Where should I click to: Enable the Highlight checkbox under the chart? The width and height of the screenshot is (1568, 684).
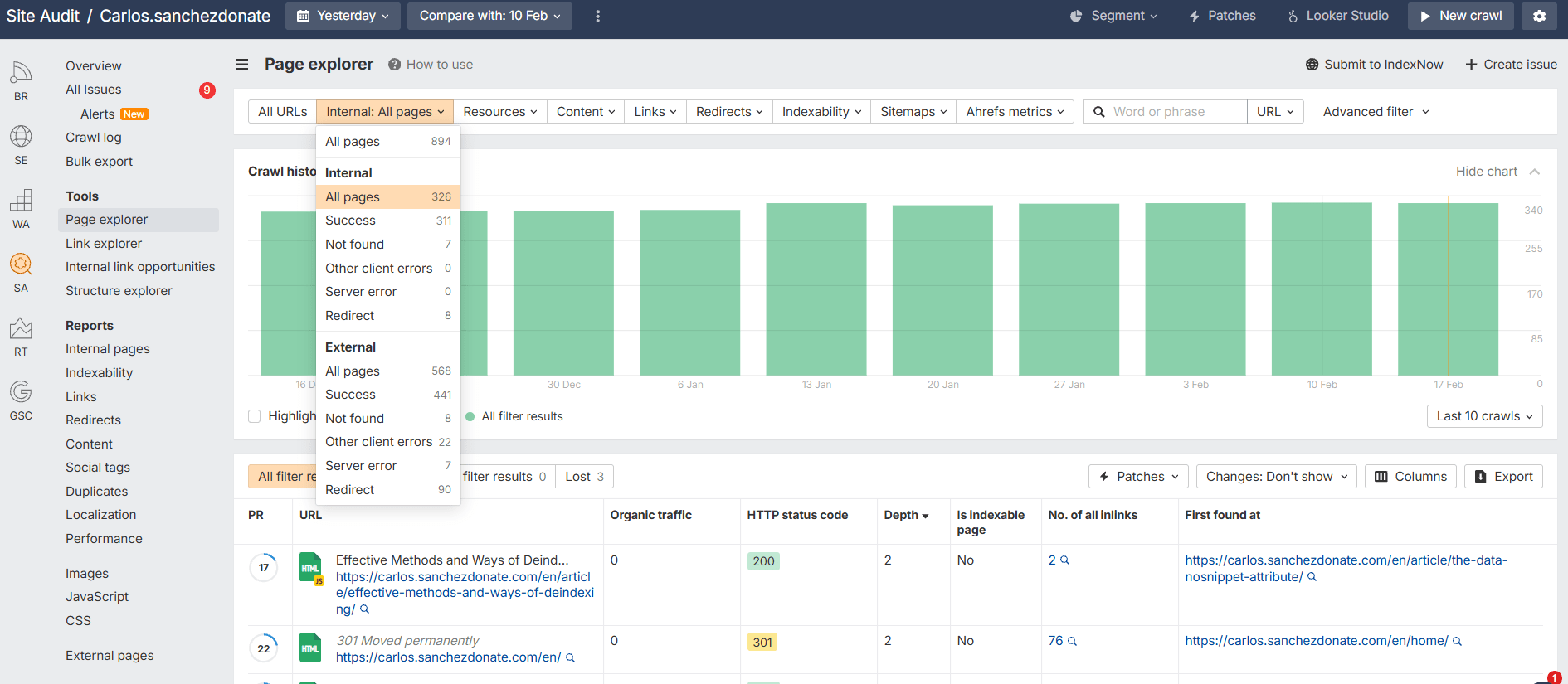tap(255, 416)
